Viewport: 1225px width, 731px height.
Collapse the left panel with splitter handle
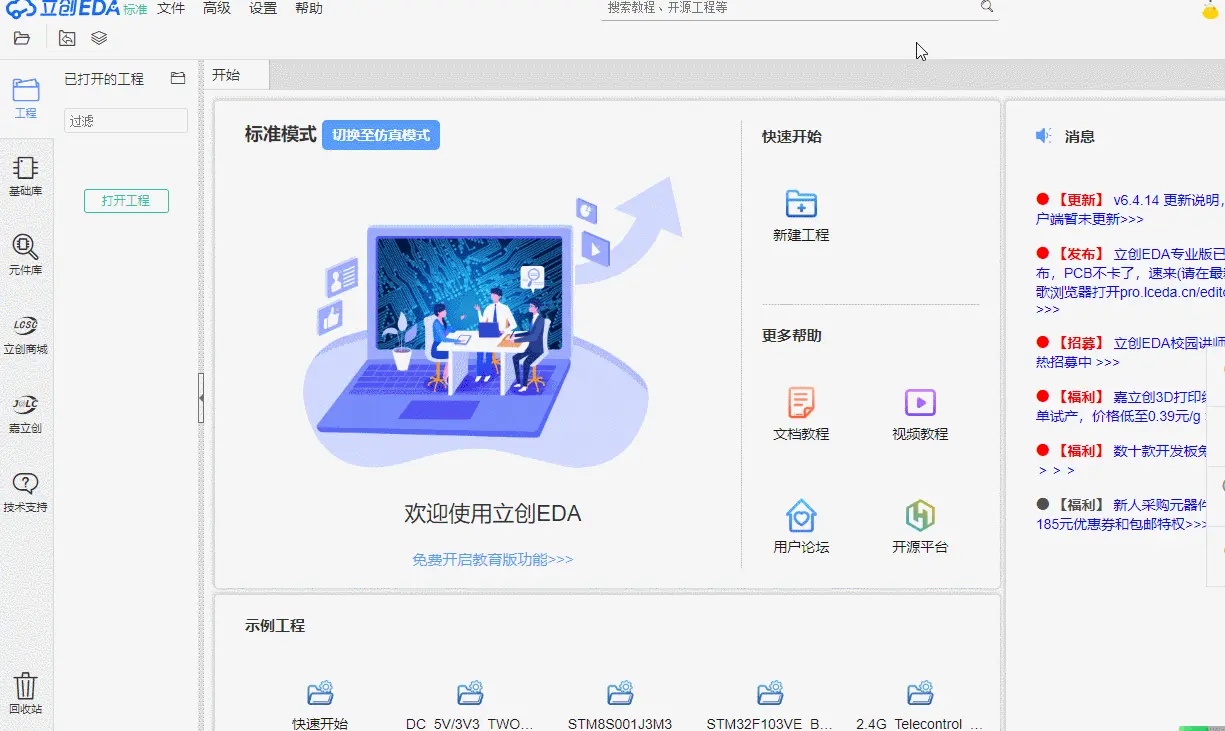[x=201, y=398]
